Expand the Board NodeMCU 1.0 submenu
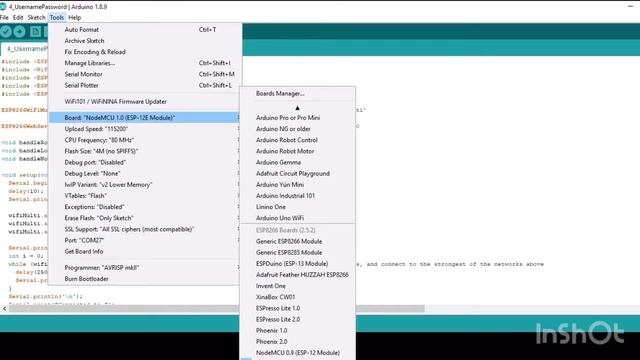Viewport: 640px width, 360px height. pos(144,118)
